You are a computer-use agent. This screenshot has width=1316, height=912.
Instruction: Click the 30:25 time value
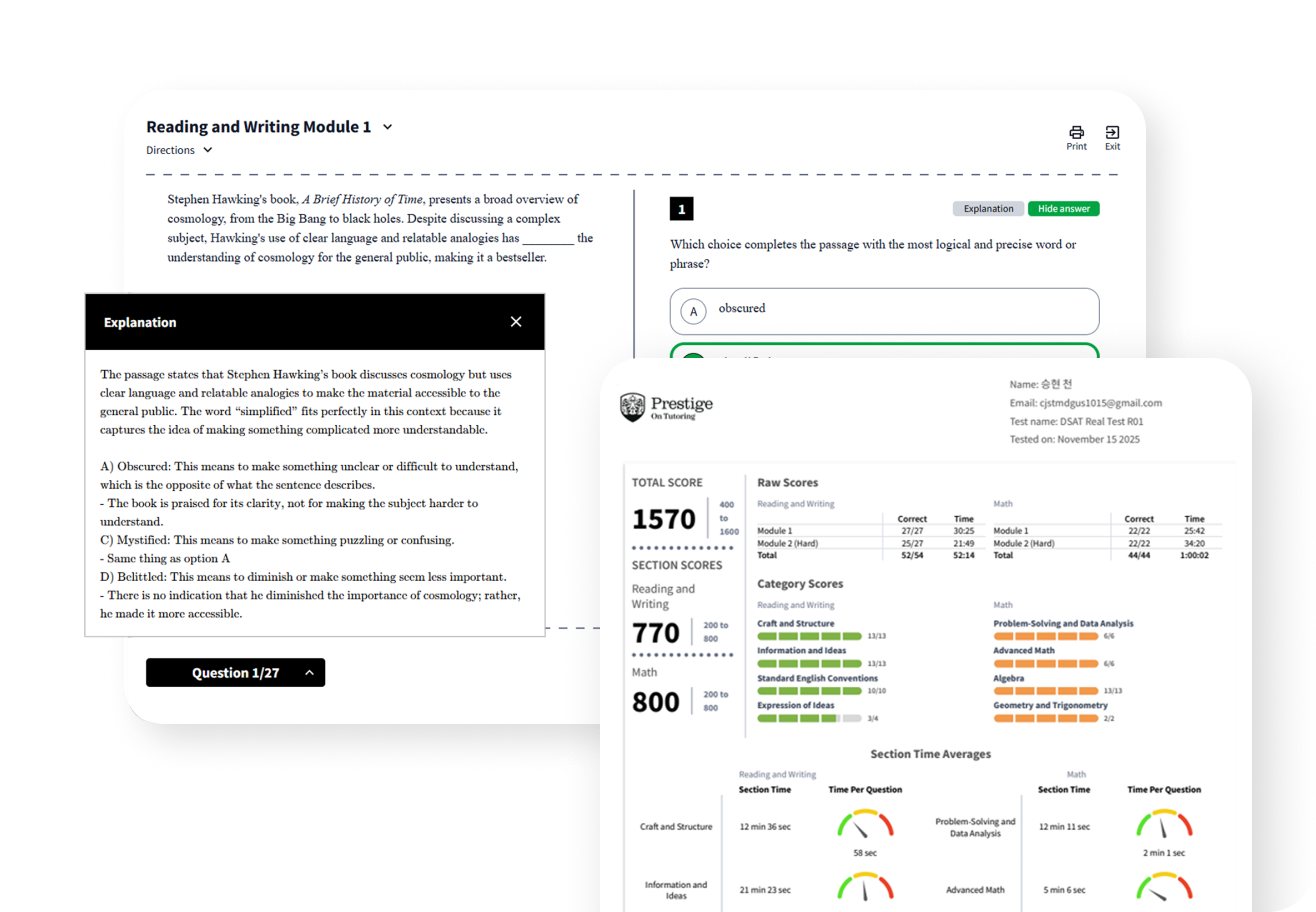coord(964,531)
